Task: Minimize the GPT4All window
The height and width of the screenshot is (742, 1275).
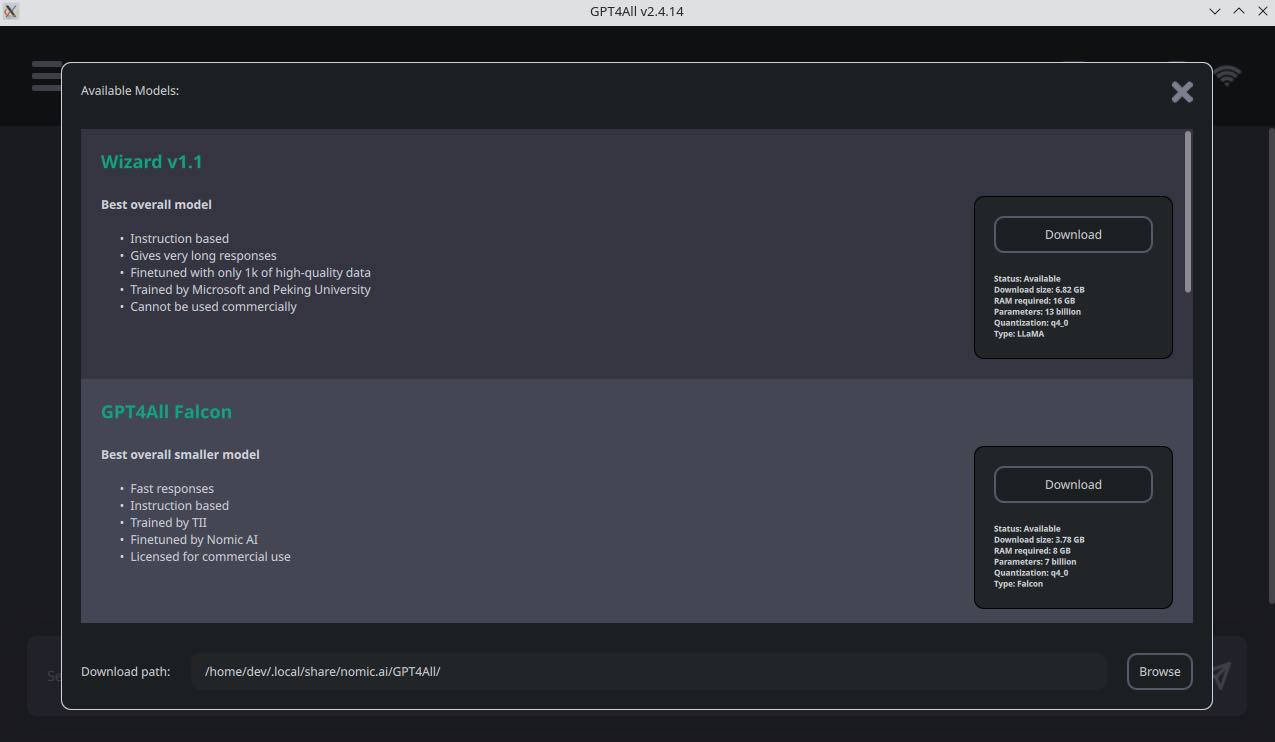Action: [1215, 11]
